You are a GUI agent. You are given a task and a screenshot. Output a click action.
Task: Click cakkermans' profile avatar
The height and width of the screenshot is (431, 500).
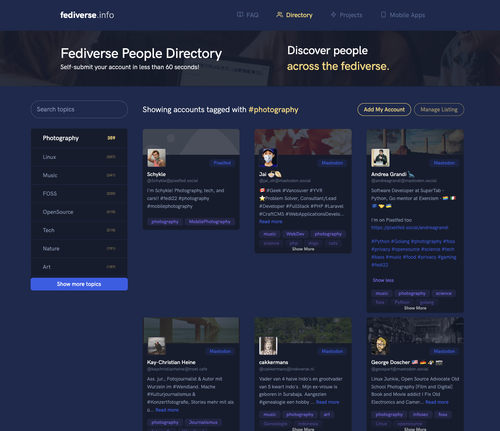click(268, 346)
